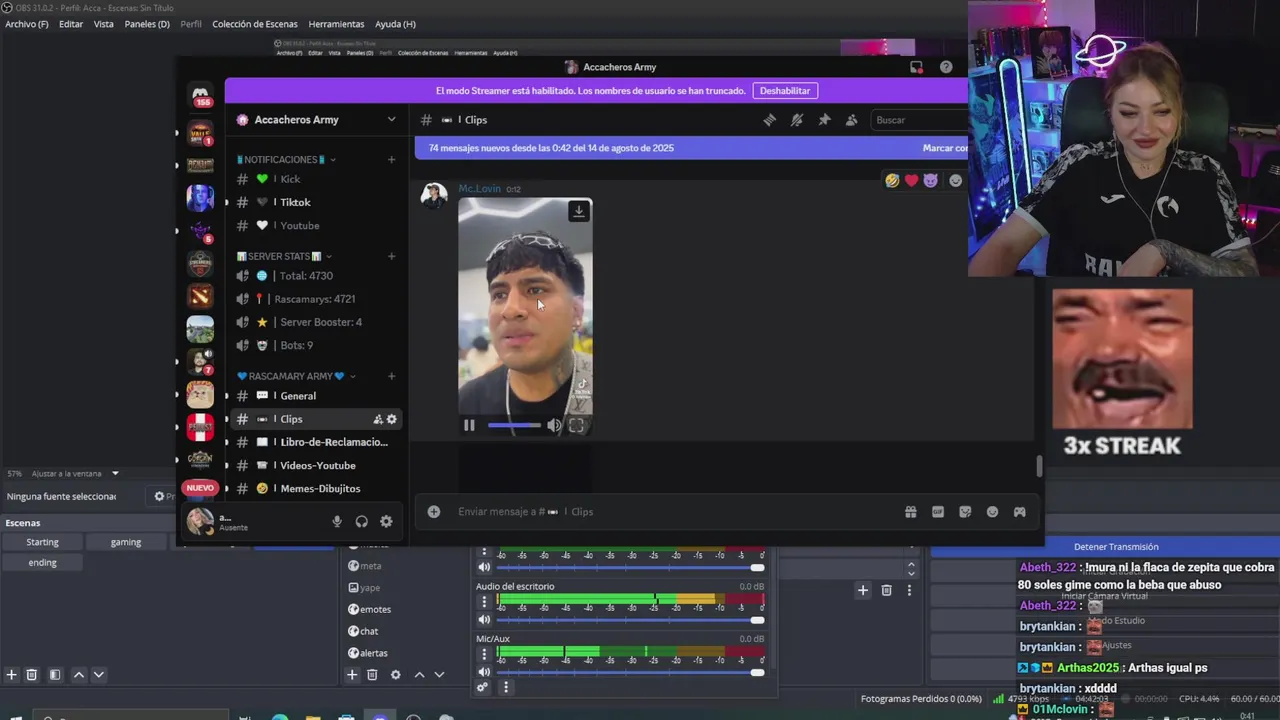Mark messages as read via Marcar banner
Image resolution: width=1280 pixels, height=720 pixels.
[x=945, y=148]
